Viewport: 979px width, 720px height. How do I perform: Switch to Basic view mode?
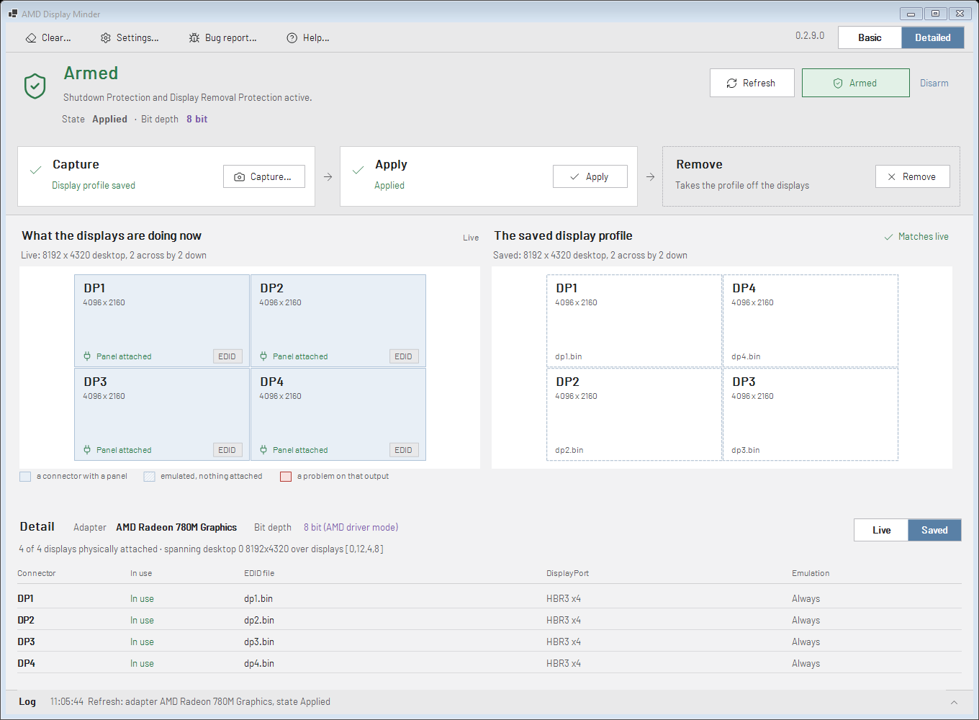[x=870, y=37]
